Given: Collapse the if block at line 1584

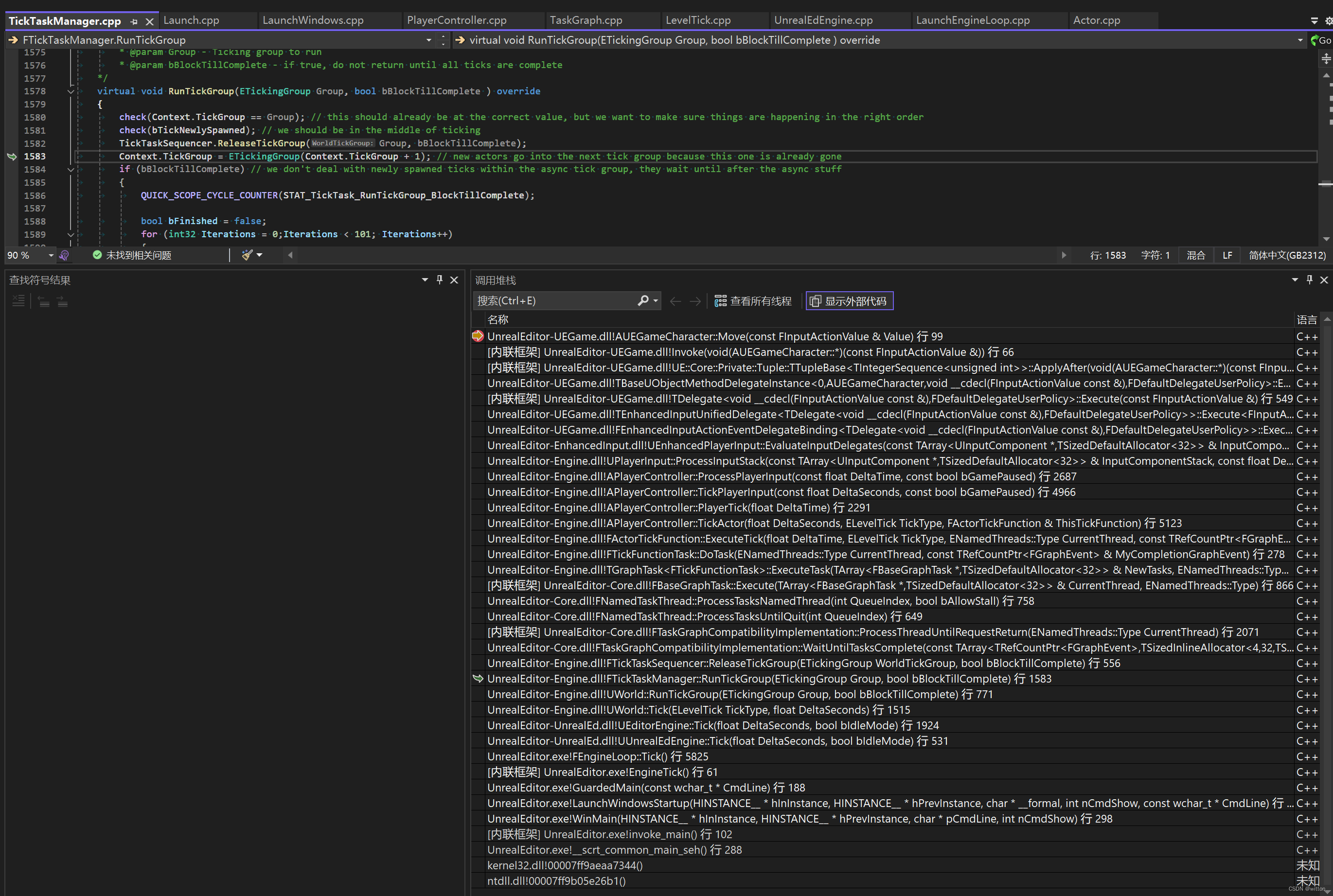Looking at the screenshot, I should 71,170.
